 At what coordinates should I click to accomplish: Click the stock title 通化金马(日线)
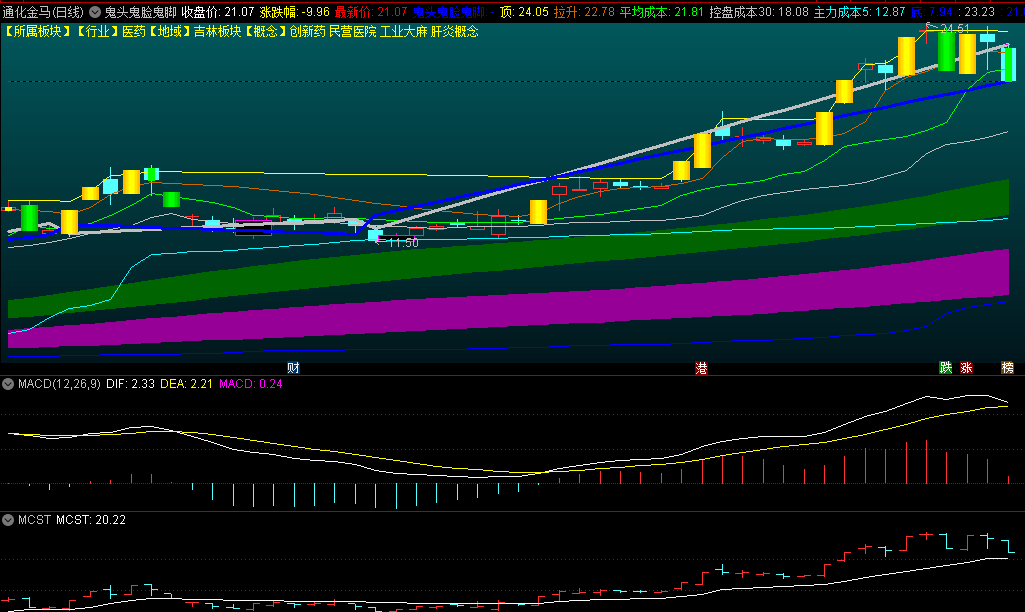pyautogui.click(x=43, y=12)
